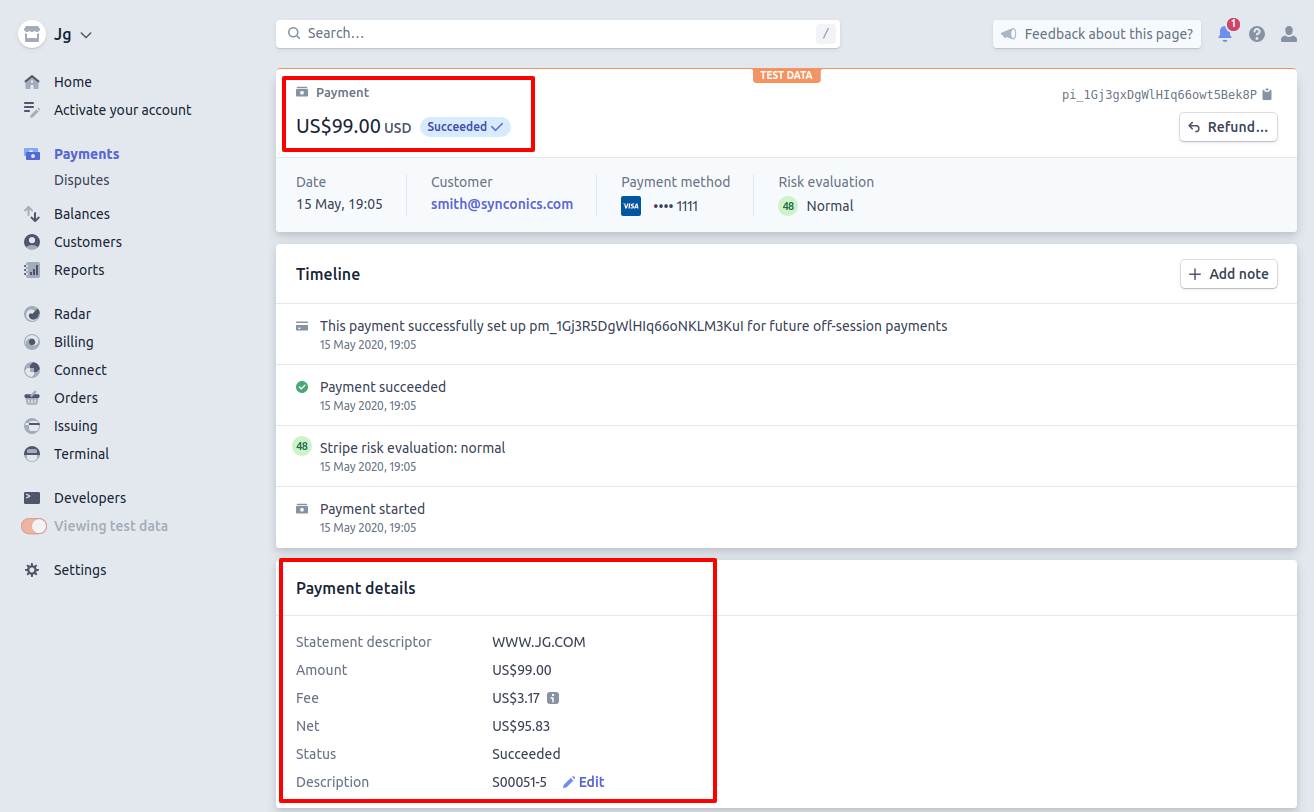Click the Settings gear icon

(x=32, y=570)
